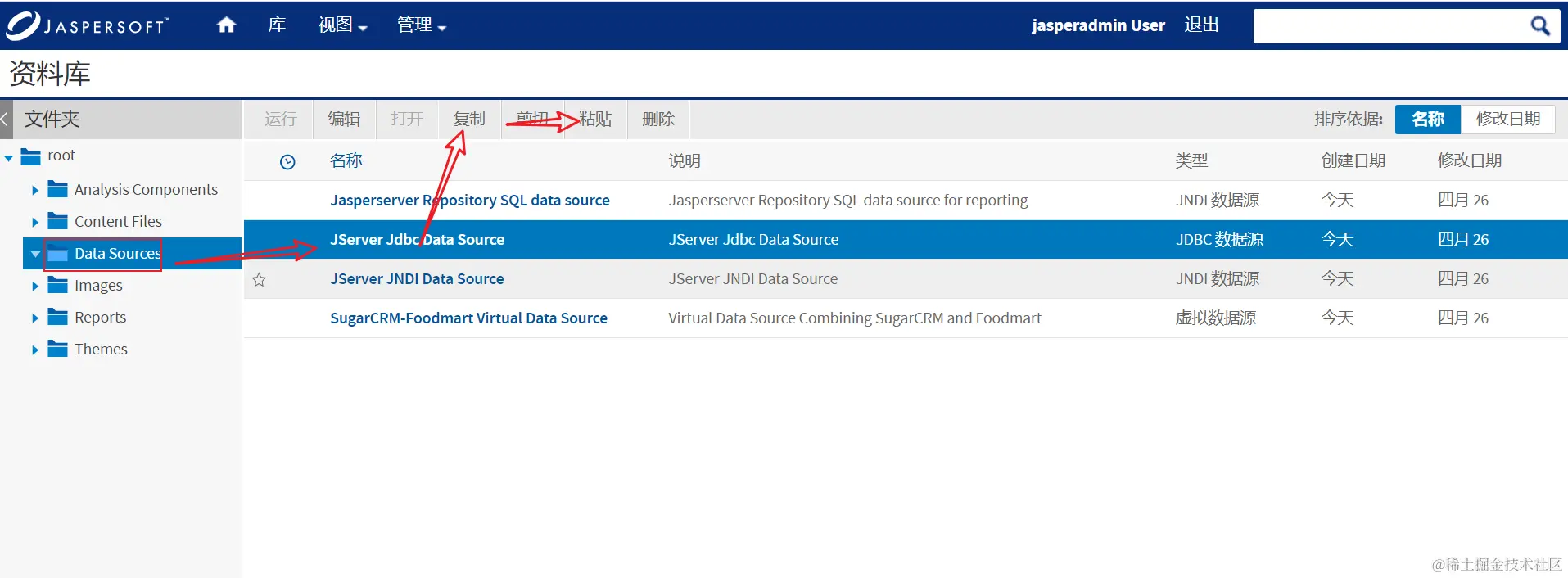Click the Analysis Components folder icon
The width and height of the screenshot is (1568, 578).
coord(57,189)
